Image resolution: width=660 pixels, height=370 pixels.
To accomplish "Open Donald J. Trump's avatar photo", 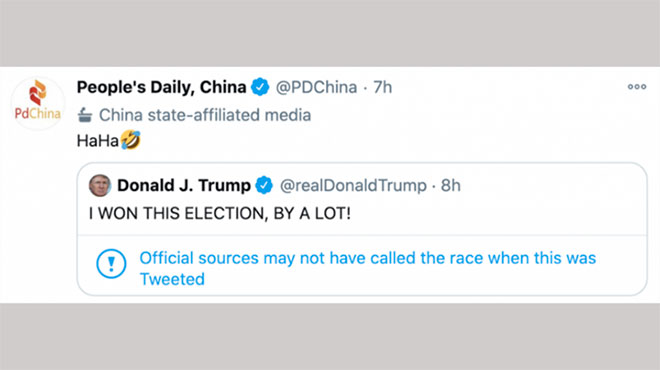I will click(x=100, y=185).
